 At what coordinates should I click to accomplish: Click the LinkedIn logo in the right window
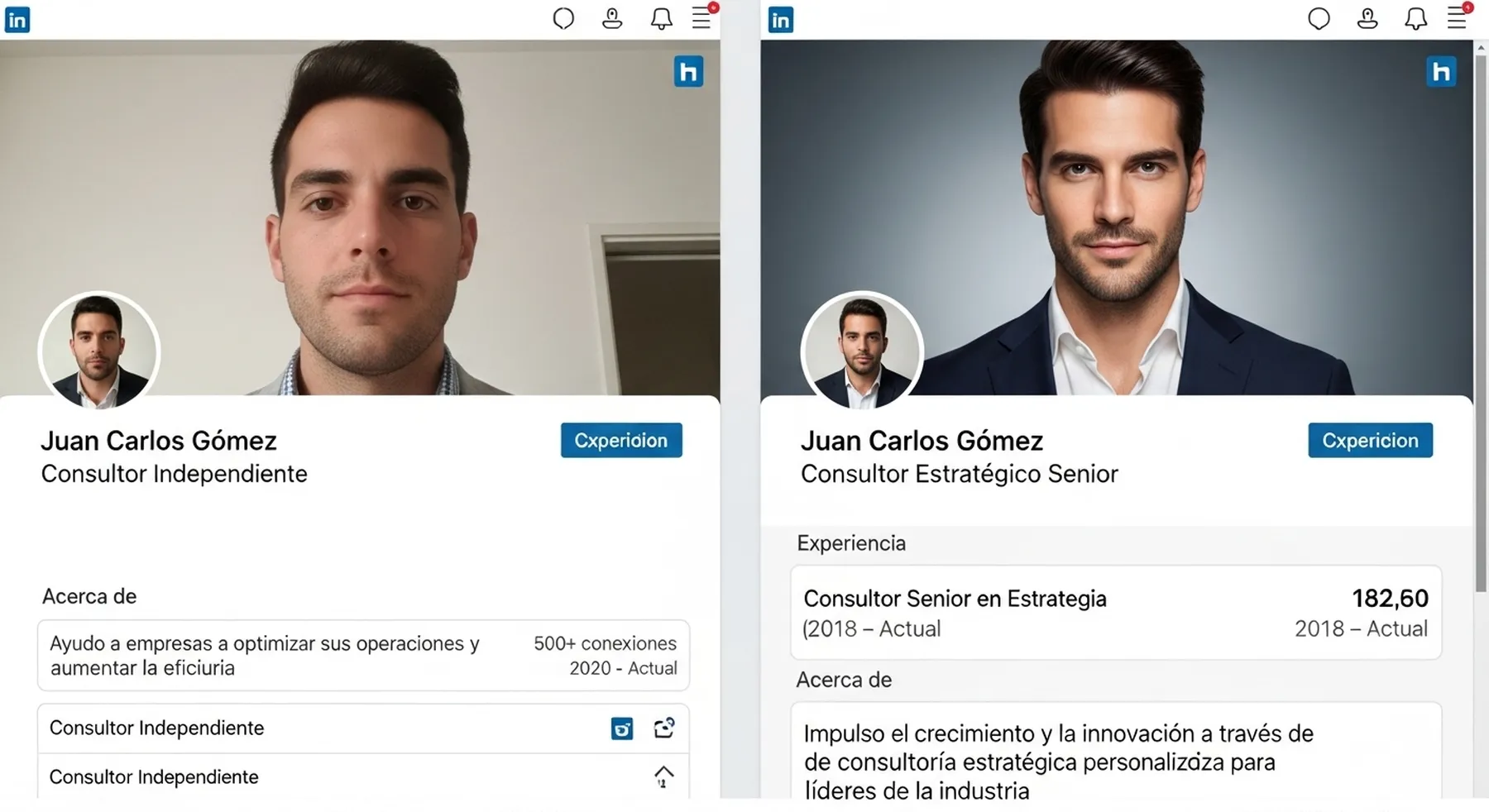(x=780, y=19)
